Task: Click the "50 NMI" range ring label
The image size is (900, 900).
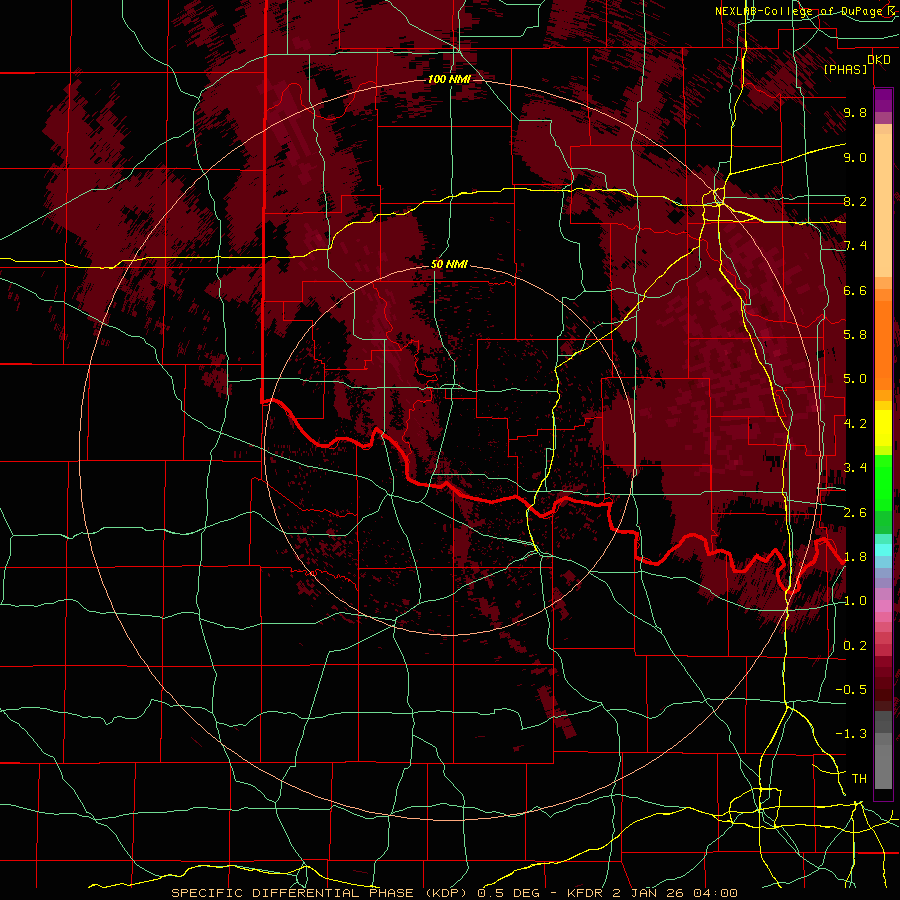Action: point(449,264)
